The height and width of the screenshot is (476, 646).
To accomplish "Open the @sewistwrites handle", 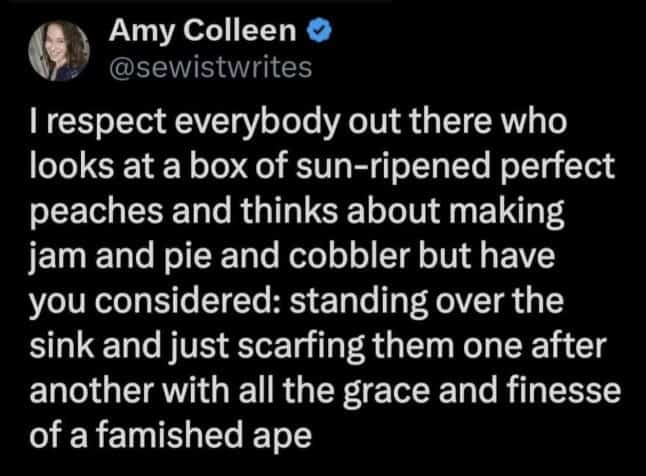I will [211, 67].
